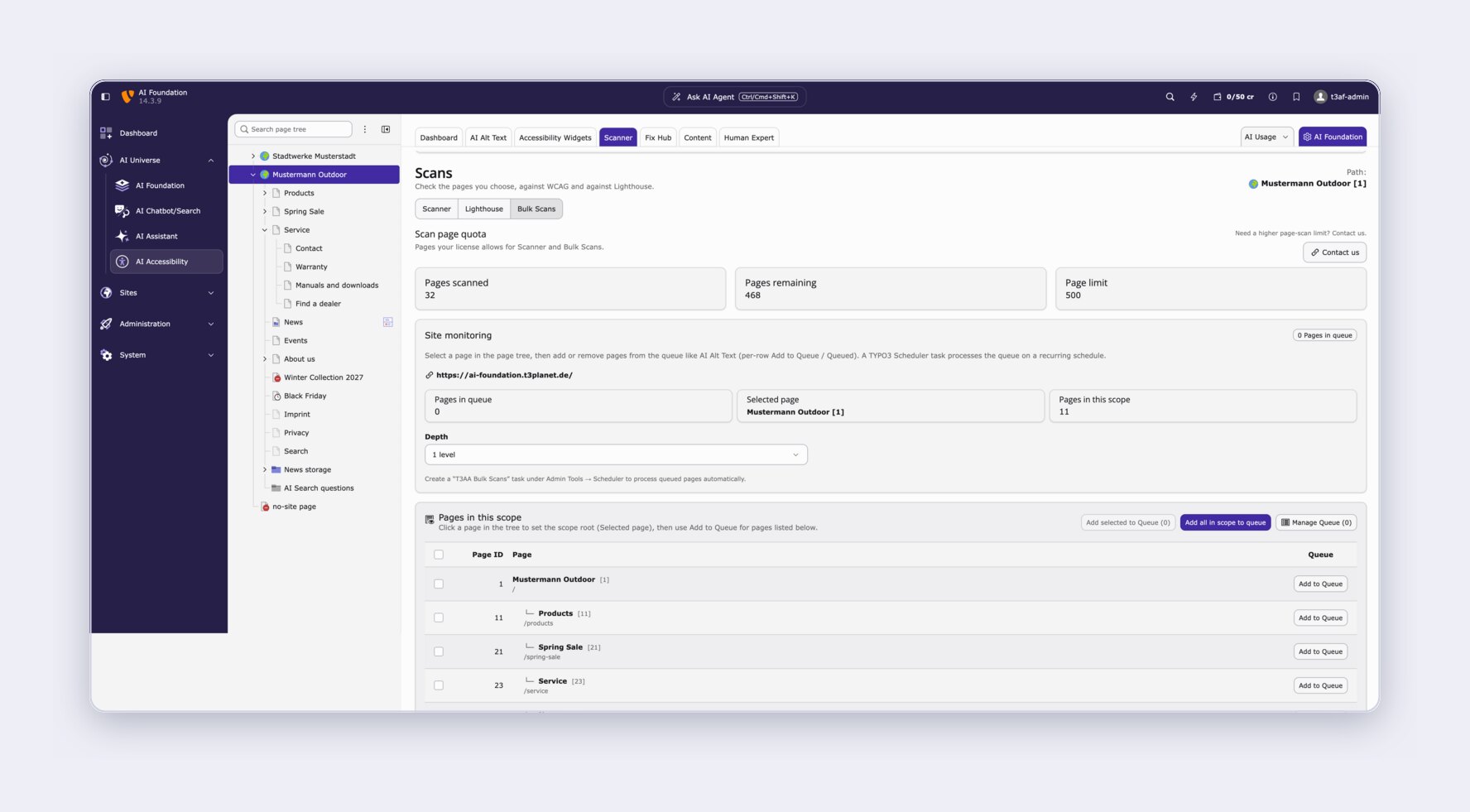The width and height of the screenshot is (1470, 812).
Task: Click Add to Queue for Products row
Action: click(1320, 618)
